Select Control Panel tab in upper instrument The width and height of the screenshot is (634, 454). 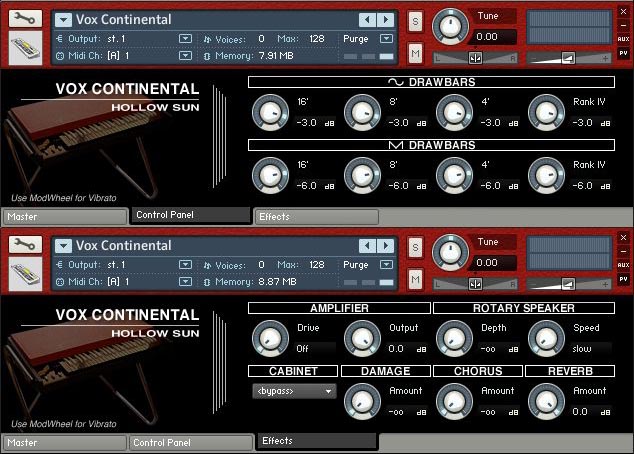tap(190, 215)
